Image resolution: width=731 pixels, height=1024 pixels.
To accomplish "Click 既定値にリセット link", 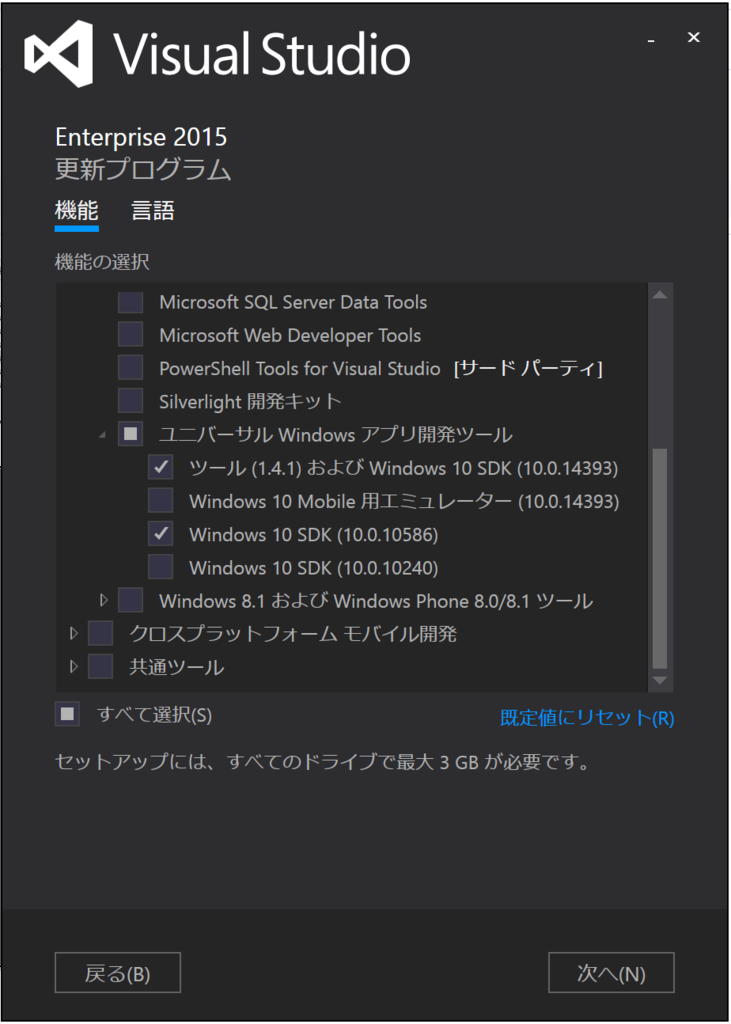I will [586, 714].
